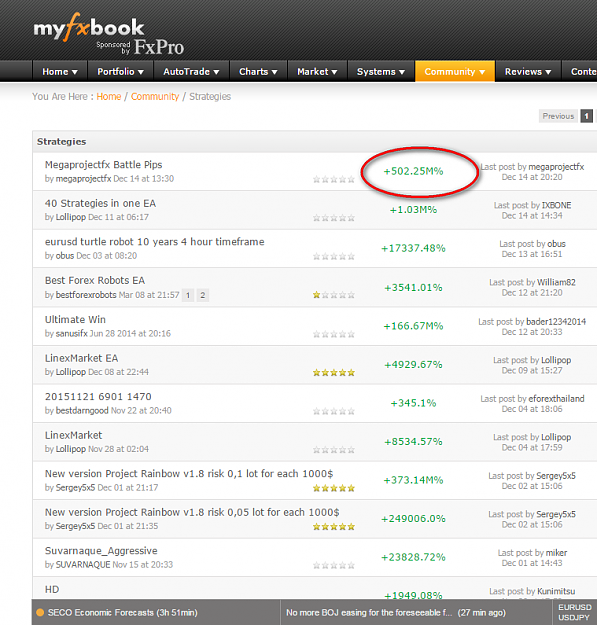Open bestforexrobots author profile
Viewport: 597px width, 625px height.
click(x=86, y=295)
